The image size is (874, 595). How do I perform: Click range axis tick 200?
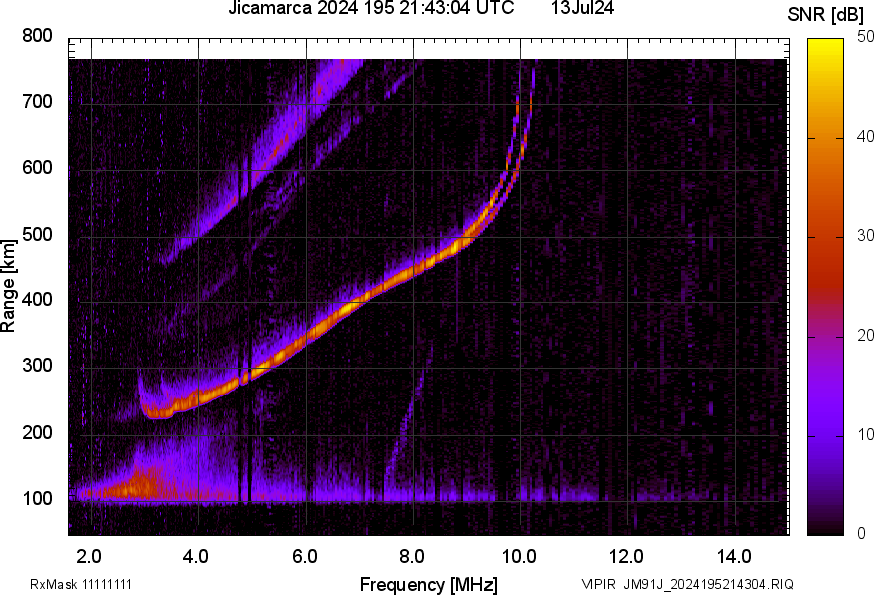[37, 432]
